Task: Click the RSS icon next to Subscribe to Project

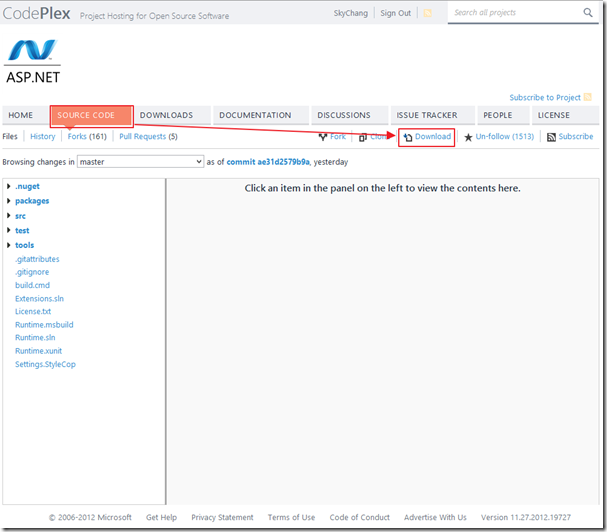Action: 587,97
